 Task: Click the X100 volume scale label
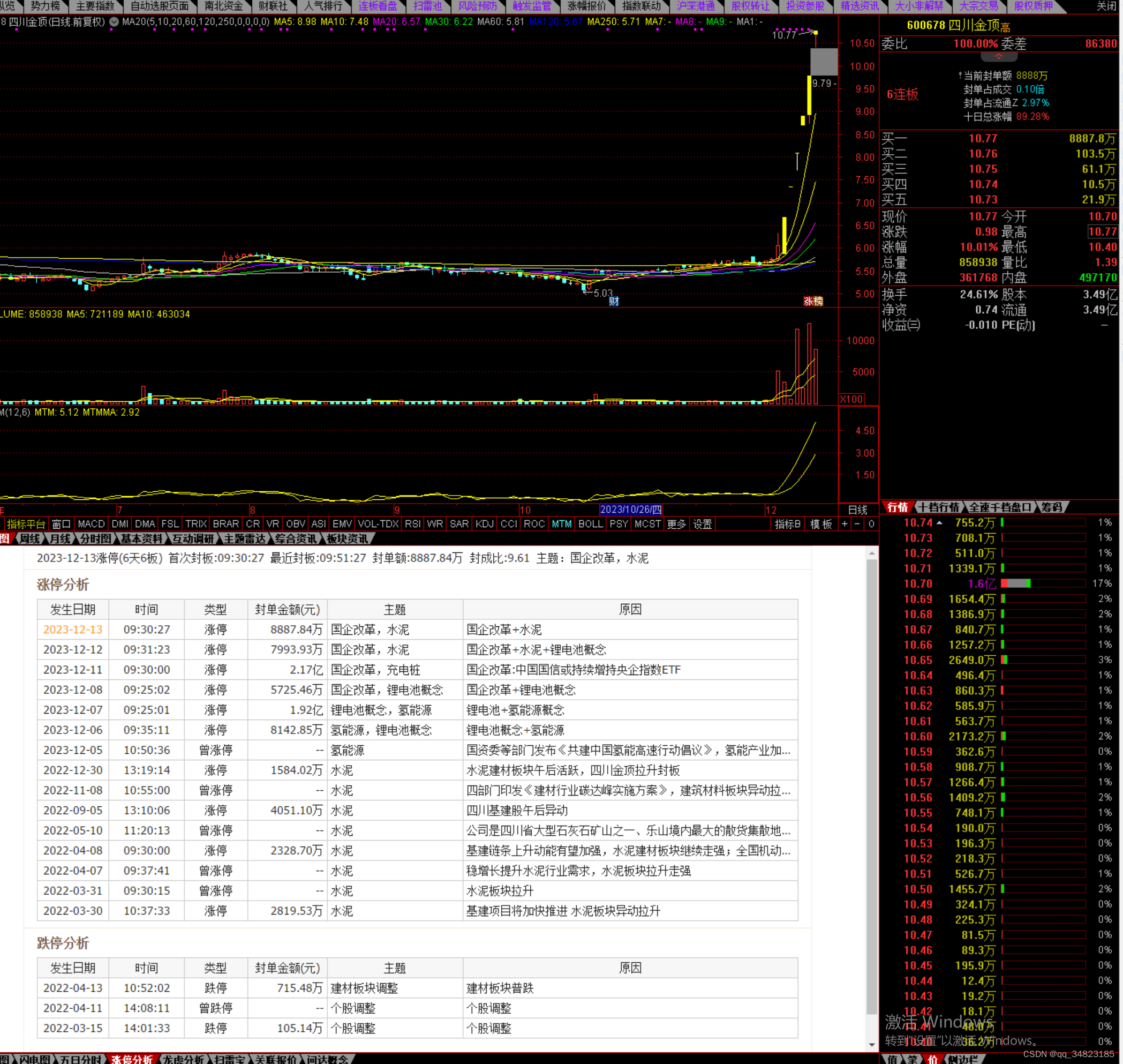(x=851, y=399)
